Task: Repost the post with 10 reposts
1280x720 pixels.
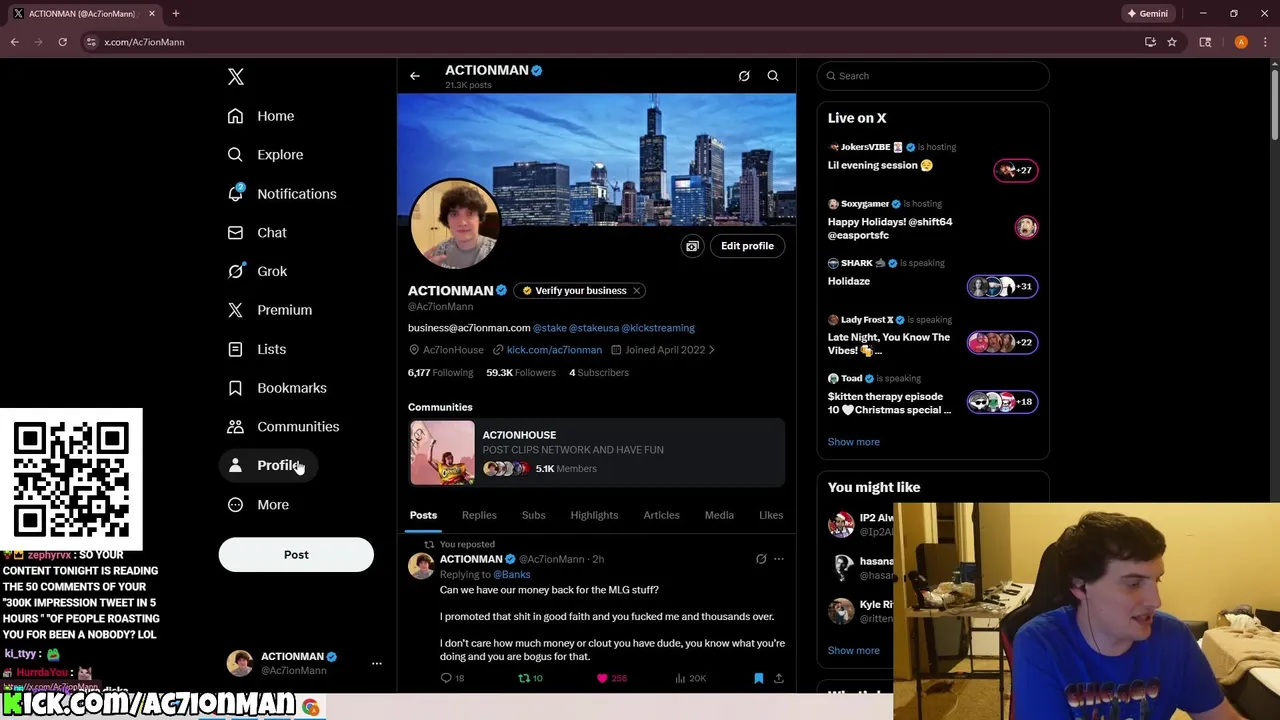Action: 530,678
